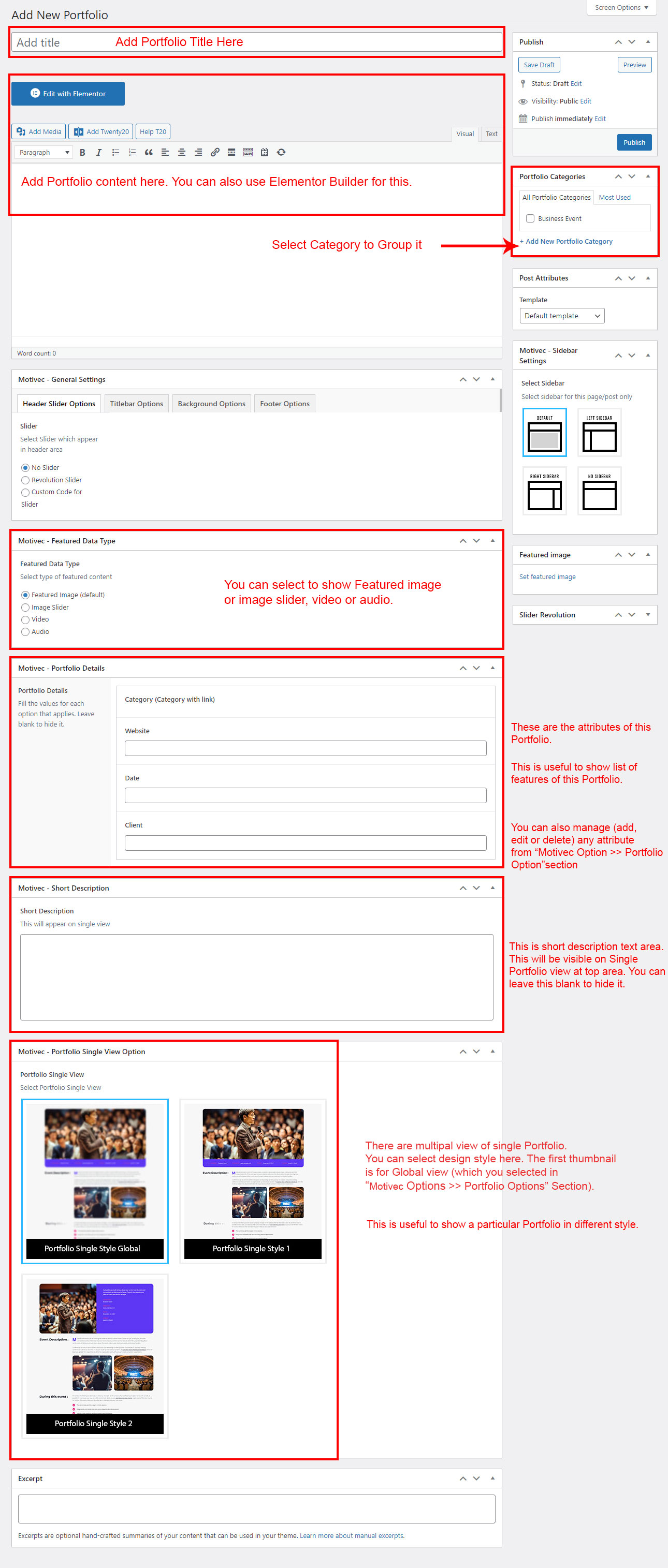
Task: Center align the text
Action: [x=181, y=152]
